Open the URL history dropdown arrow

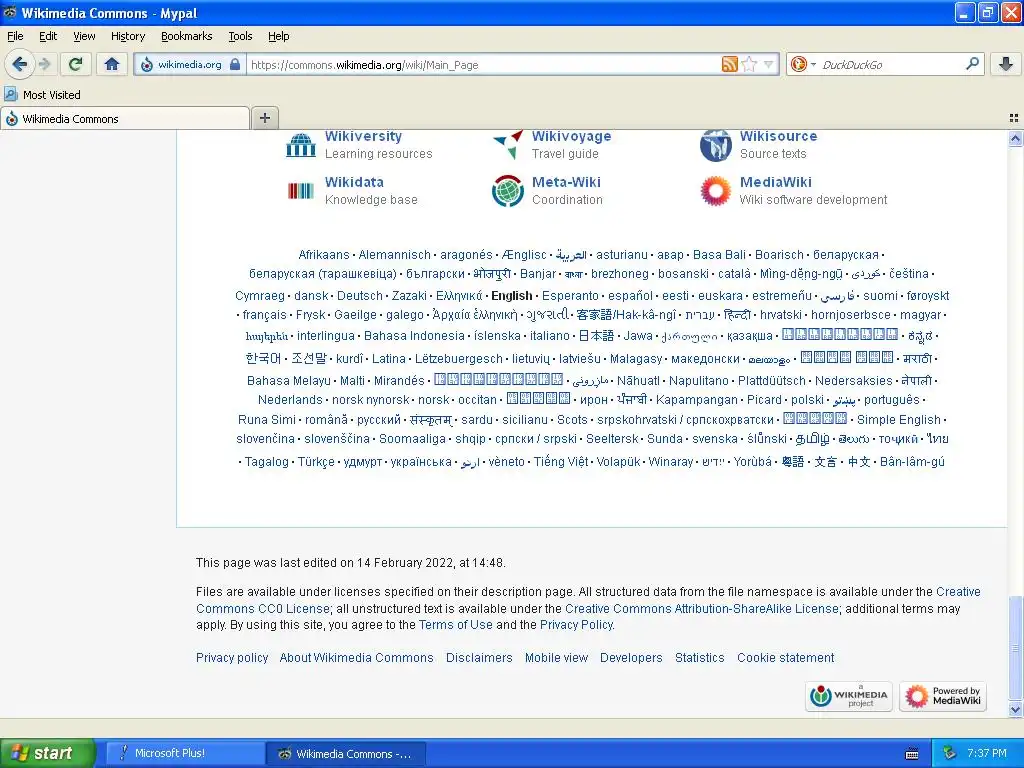click(x=769, y=64)
